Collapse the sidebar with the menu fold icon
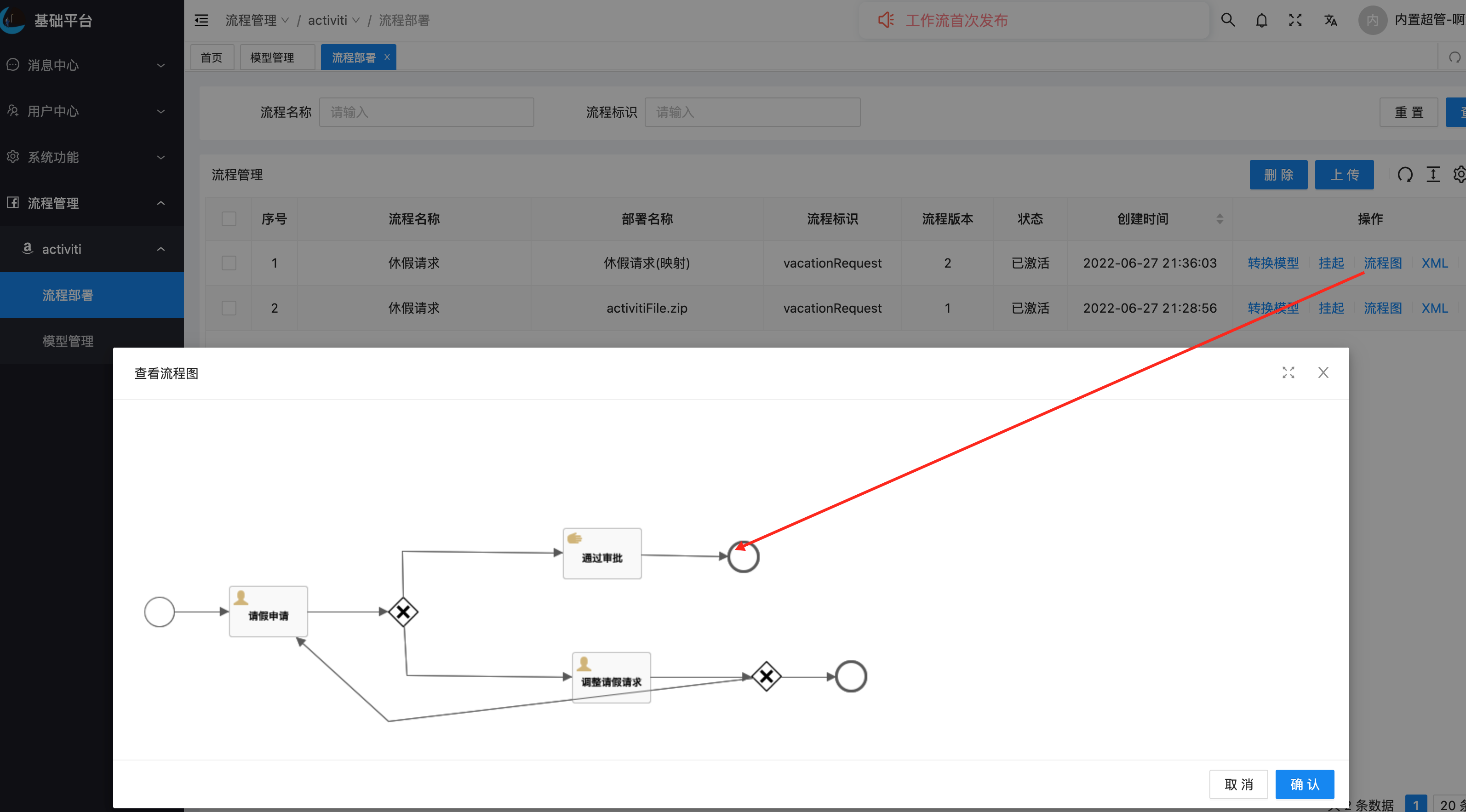This screenshot has width=1466, height=812. pos(201,21)
